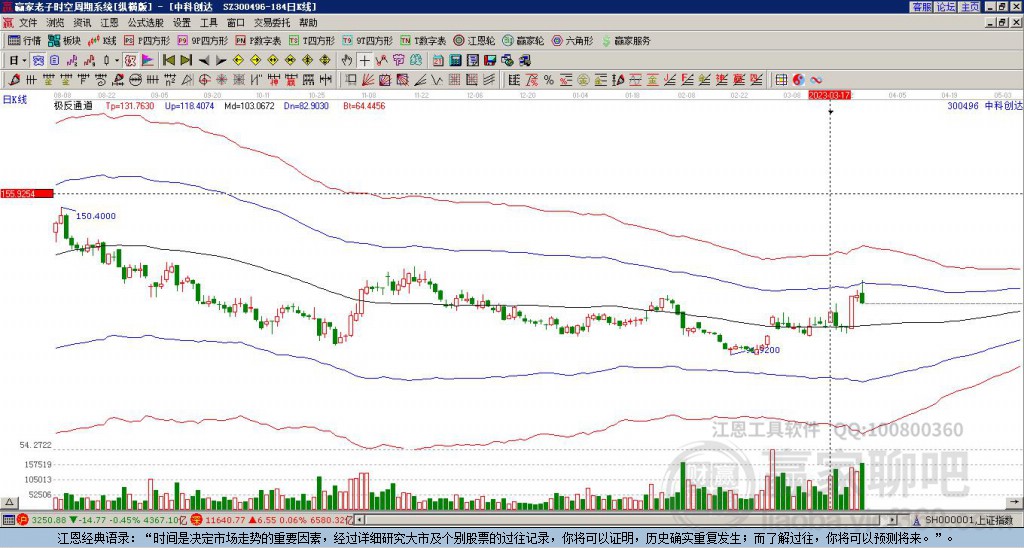Click the 主页 homepage button
Image resolution: width=1024 pixels, height=548 pixels.
(x=970, y=7)
